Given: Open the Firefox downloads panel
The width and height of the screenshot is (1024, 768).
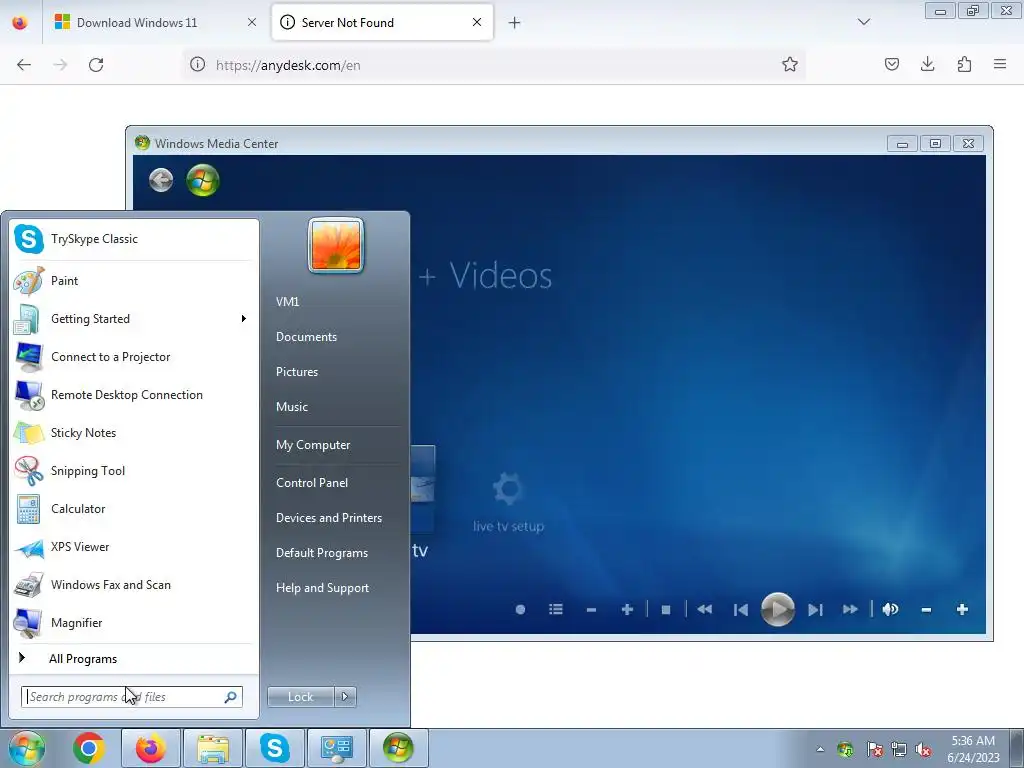Looking at the screenshot, I should point(927,64).
